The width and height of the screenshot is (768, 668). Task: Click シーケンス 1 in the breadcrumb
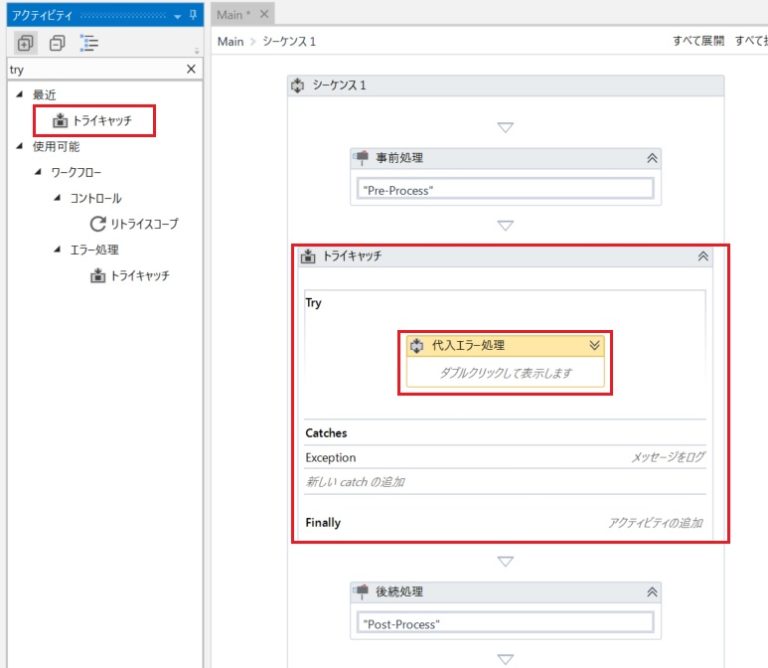[x=289, y=42]
